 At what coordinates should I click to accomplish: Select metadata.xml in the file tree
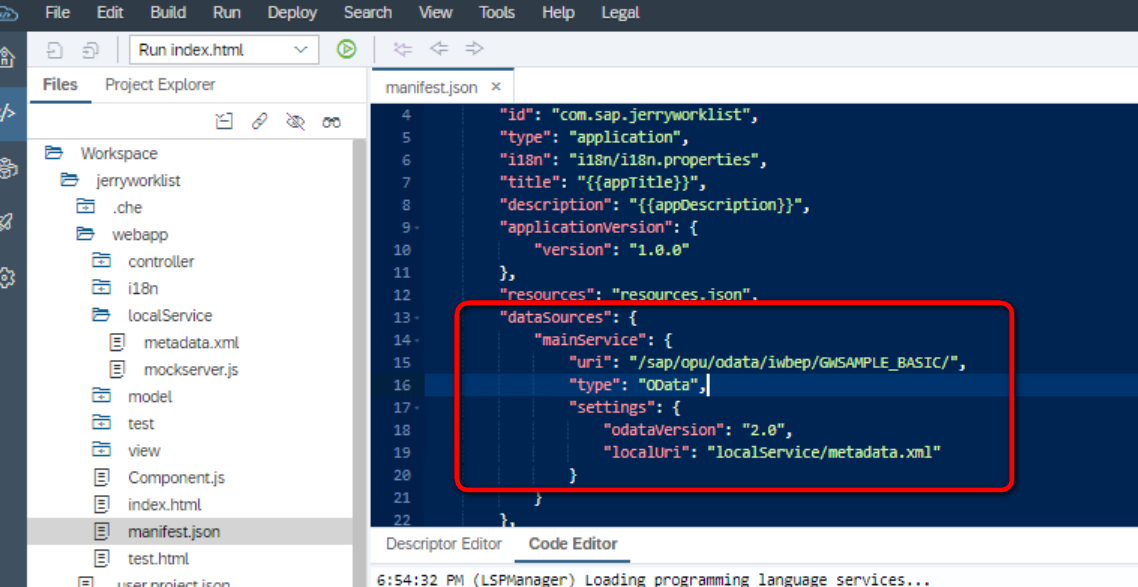[x=191, y=342]
